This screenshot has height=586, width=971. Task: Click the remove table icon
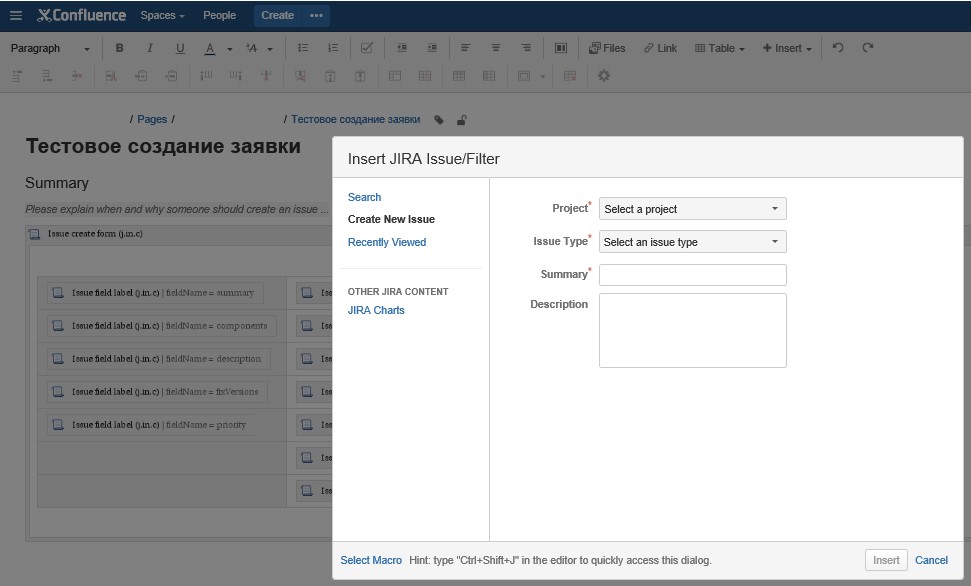(570, 76)
